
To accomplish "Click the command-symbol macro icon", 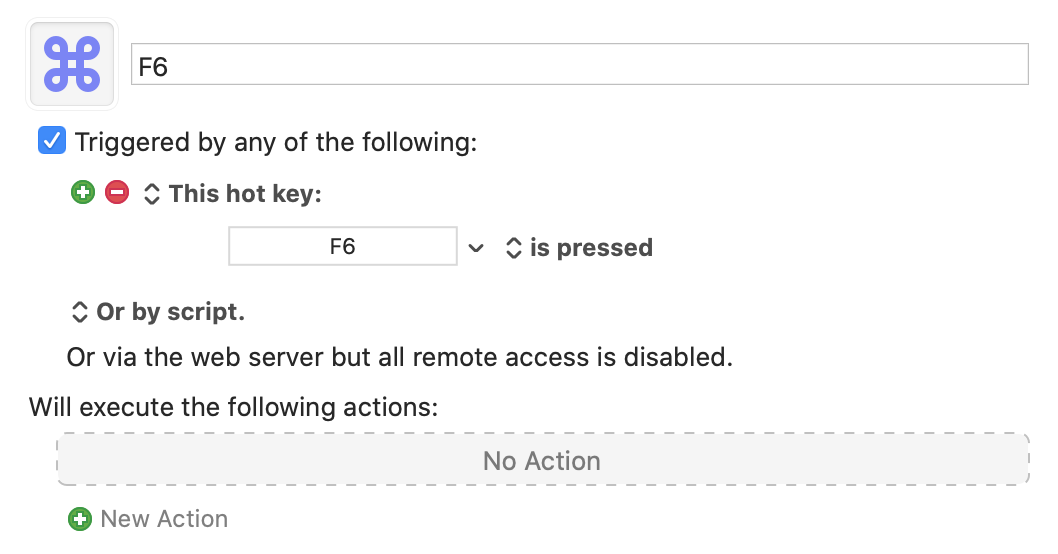I will pos(72,64).
